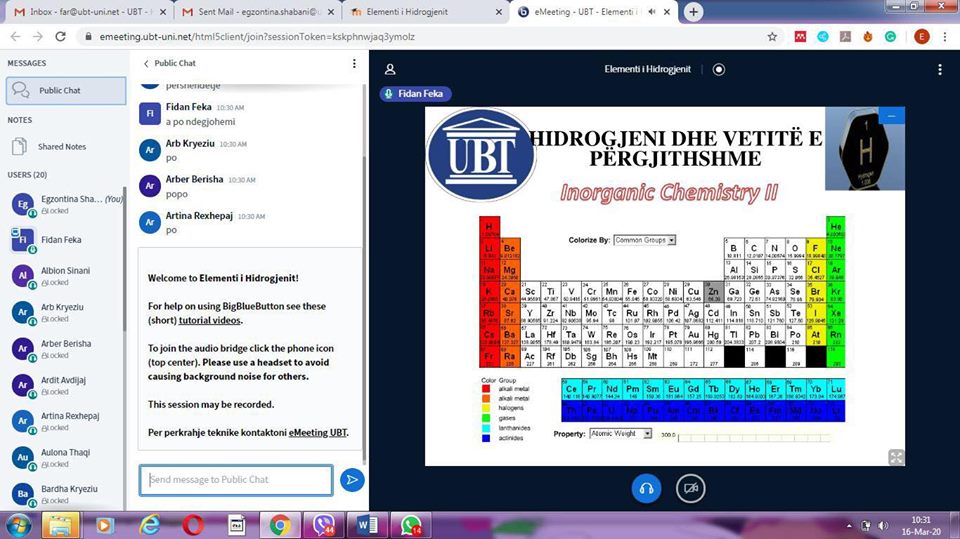This screenshot has width=960, height=539.
Task: Click the send message arrow button
Action: tap(352, 480)
